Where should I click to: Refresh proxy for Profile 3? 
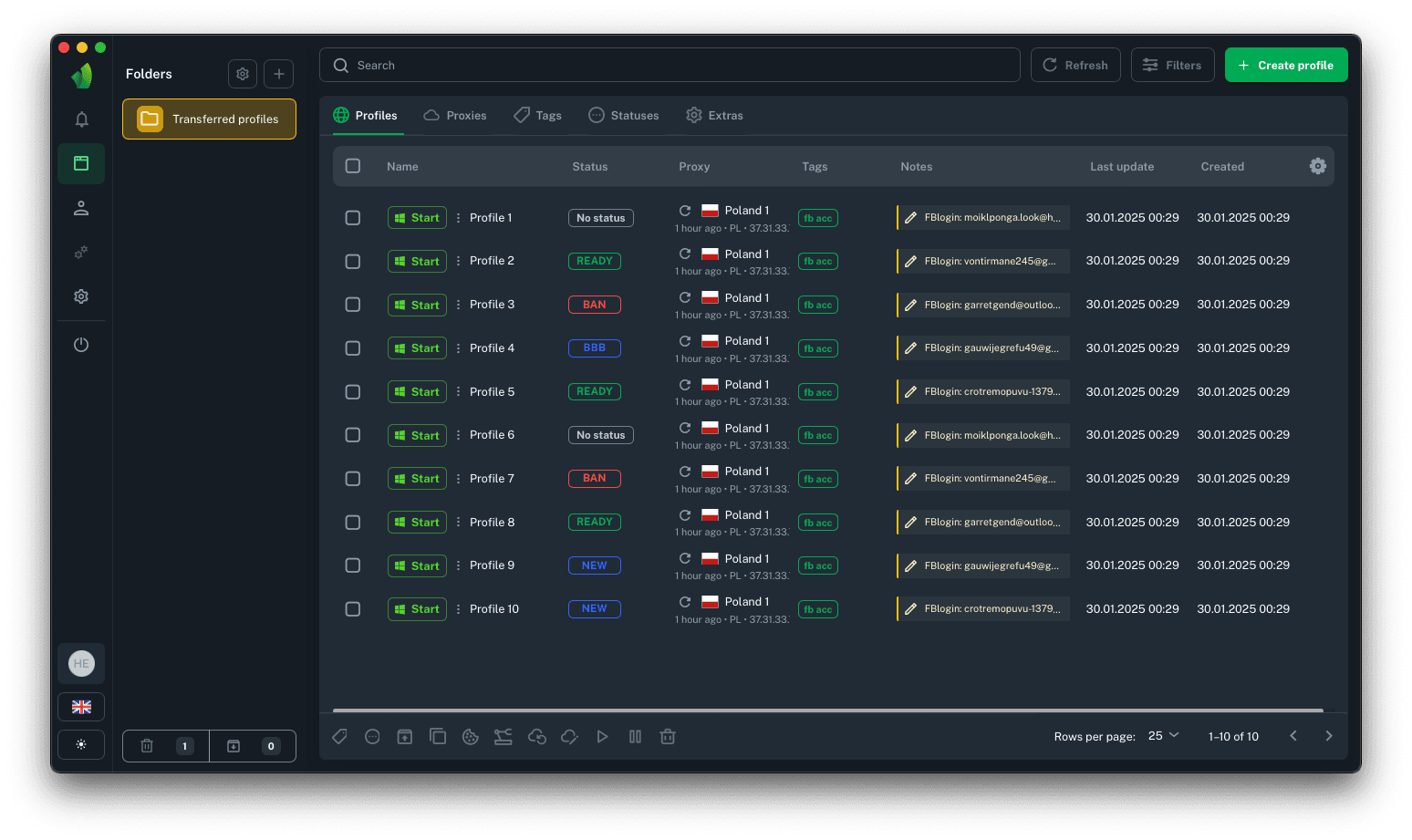685,297
